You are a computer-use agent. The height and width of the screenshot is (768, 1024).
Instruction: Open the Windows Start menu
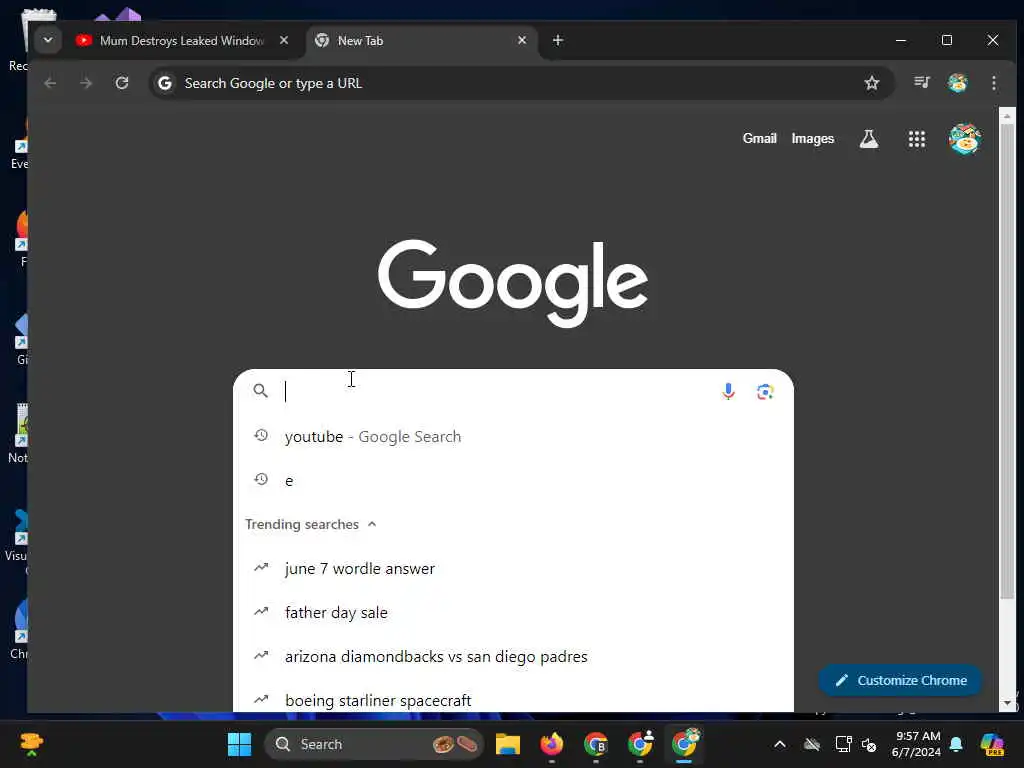[x=239, y=744]
